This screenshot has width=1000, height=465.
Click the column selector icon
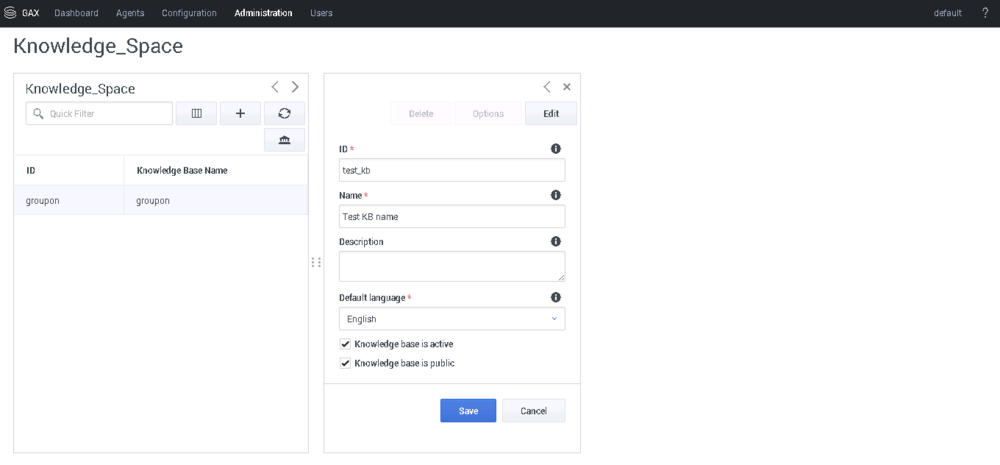[x=196, y=114]
